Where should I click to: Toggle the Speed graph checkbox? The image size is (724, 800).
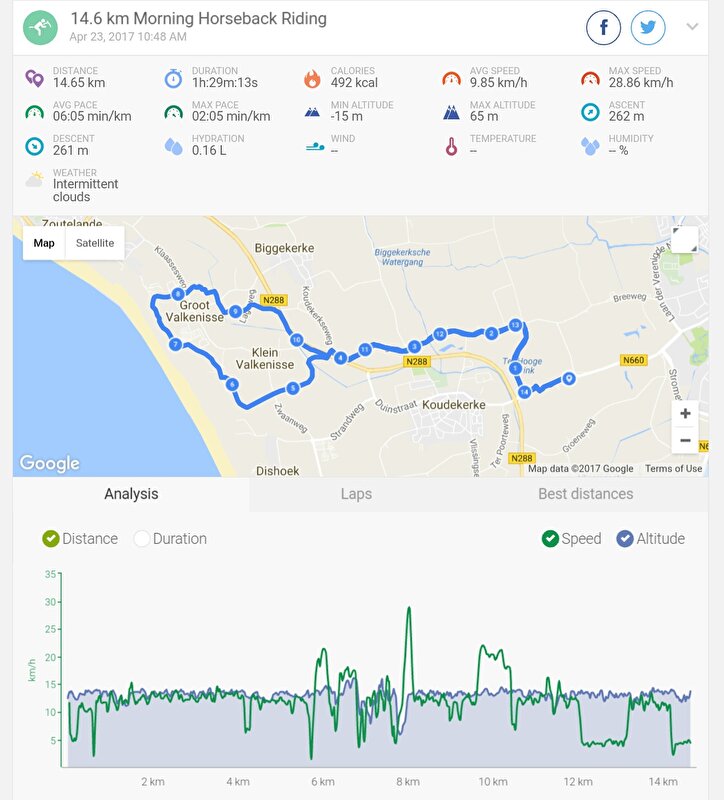point(571,539)
